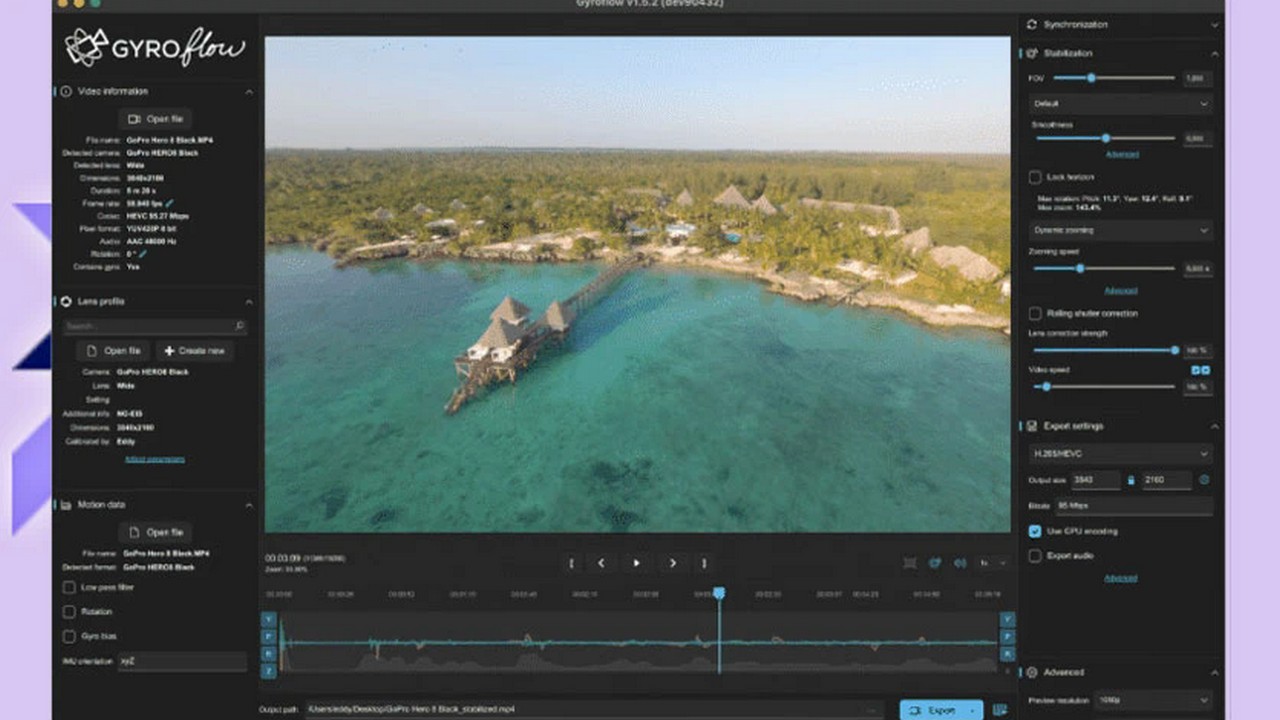Adjust the FOV slider
Viewport: 1280px width, 720px height.
1091,78
